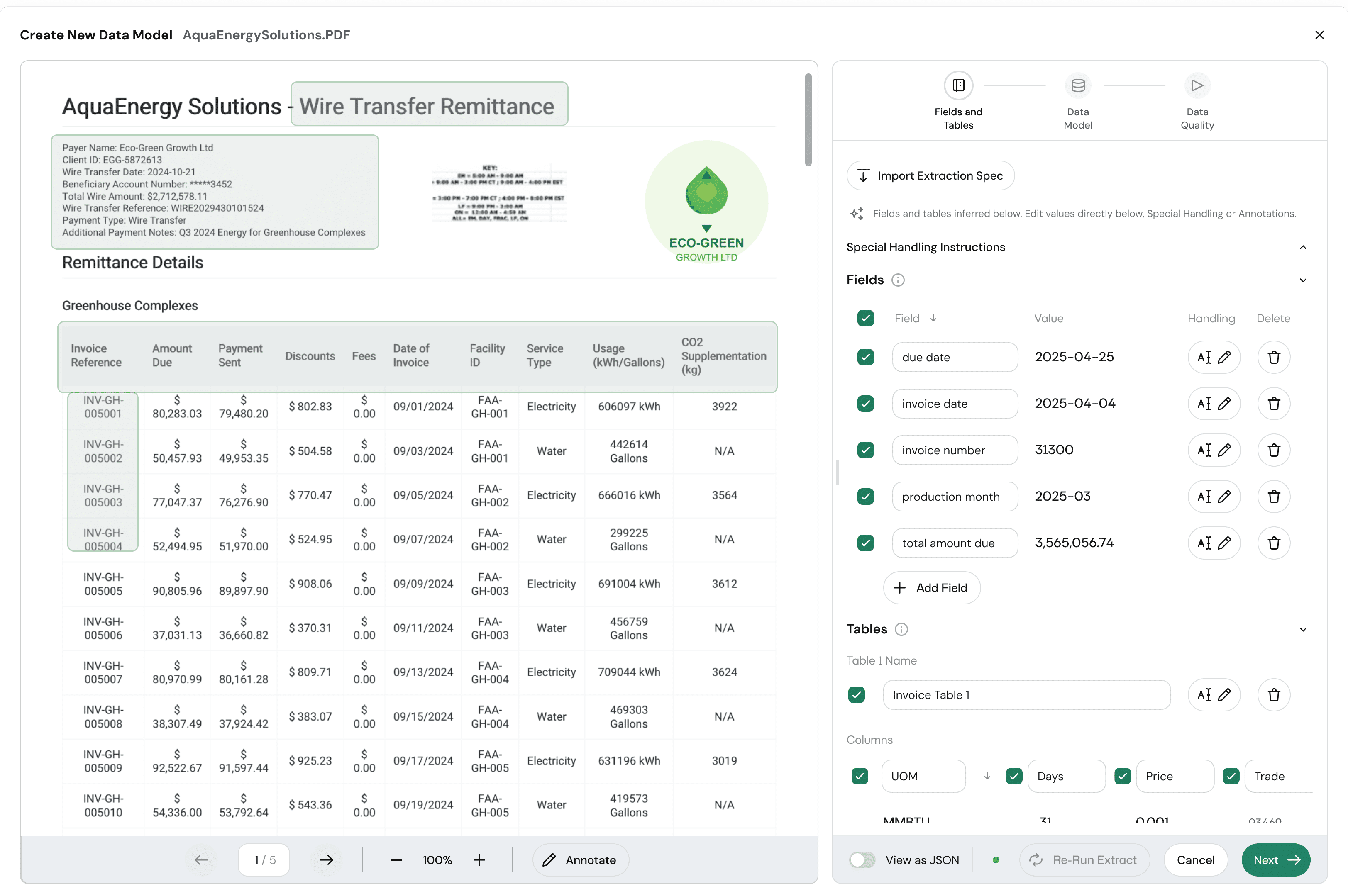Go to next PDF page arrow
Viewport: 1348px width, 896px height.
click(x=327, y=859)
